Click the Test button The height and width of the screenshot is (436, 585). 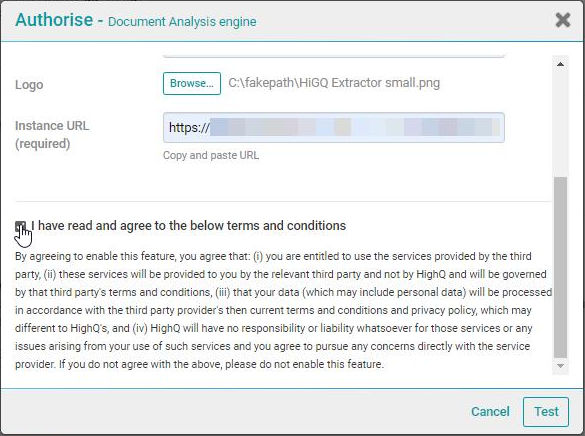[546, 412]
